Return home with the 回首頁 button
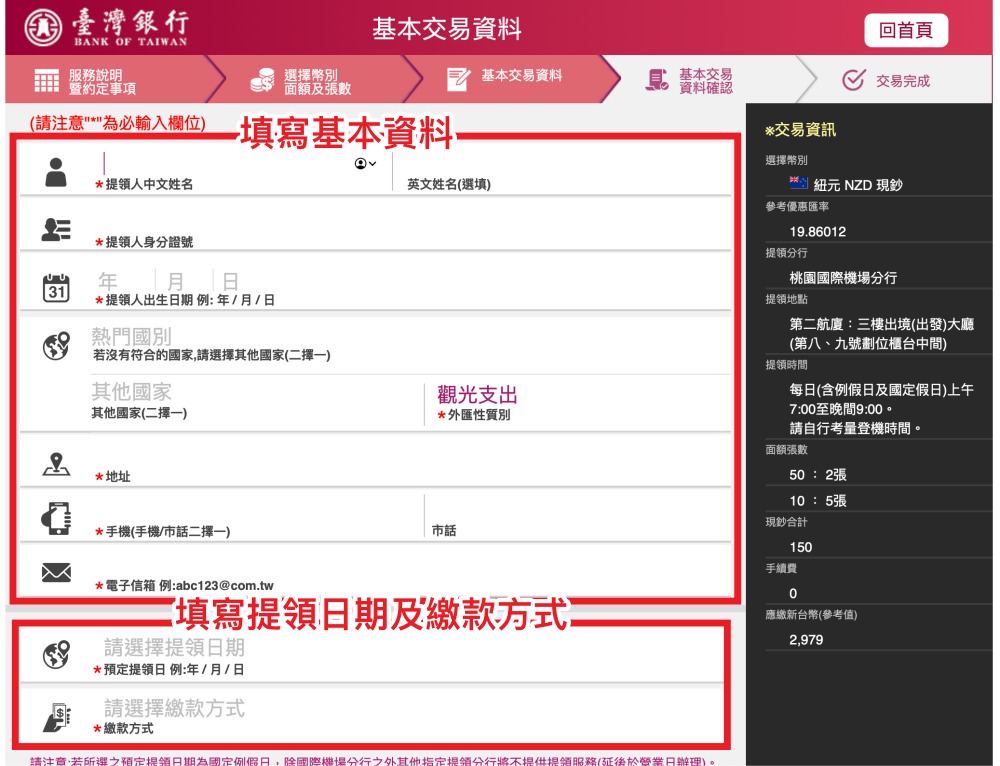Viewport: 1000px width, 766px height. (x=906, y=30)
